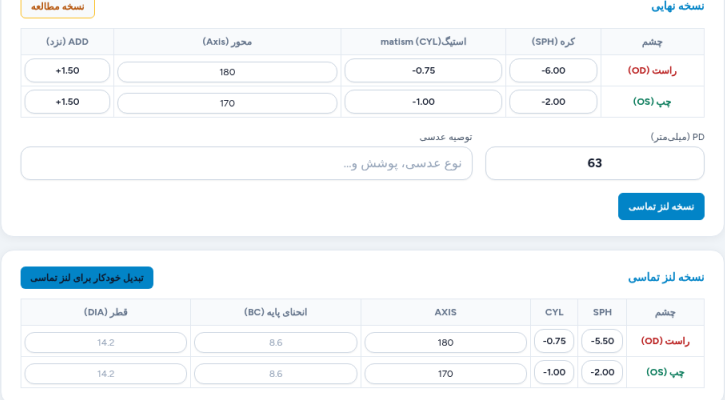Click right eye base curve field 8.6

click(276, 343)
